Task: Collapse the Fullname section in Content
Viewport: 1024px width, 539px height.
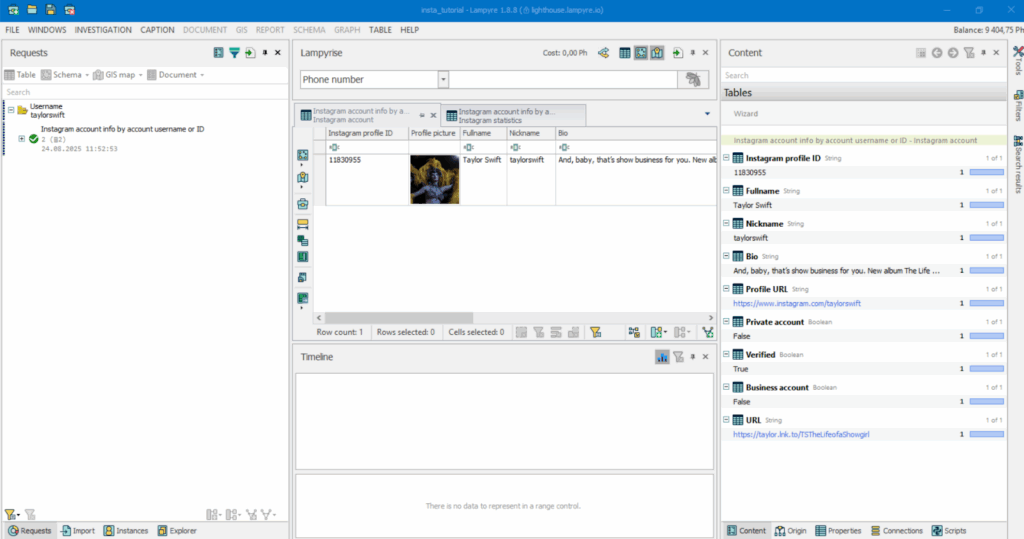Action: 726,191
